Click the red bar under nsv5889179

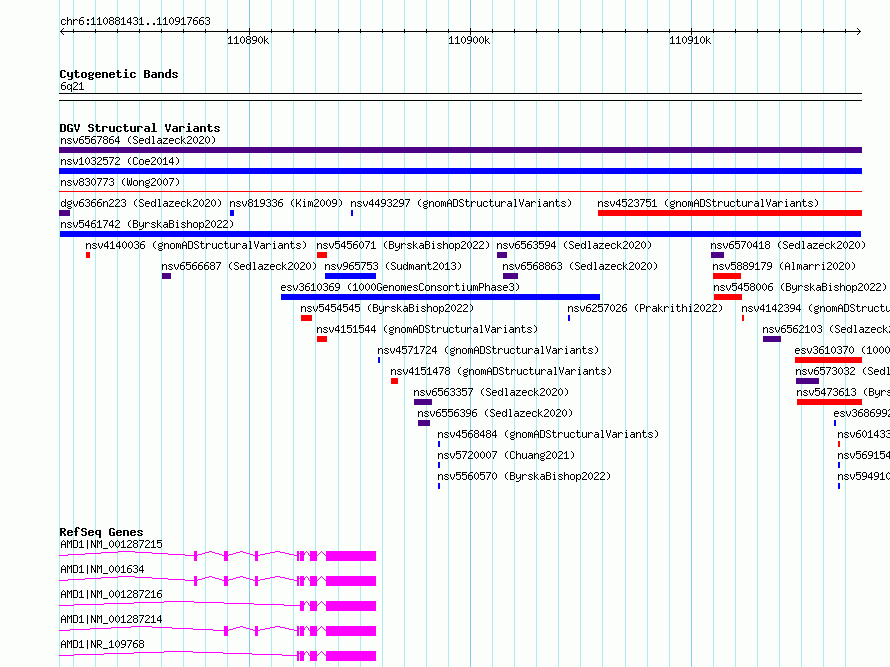click(727, 276)
